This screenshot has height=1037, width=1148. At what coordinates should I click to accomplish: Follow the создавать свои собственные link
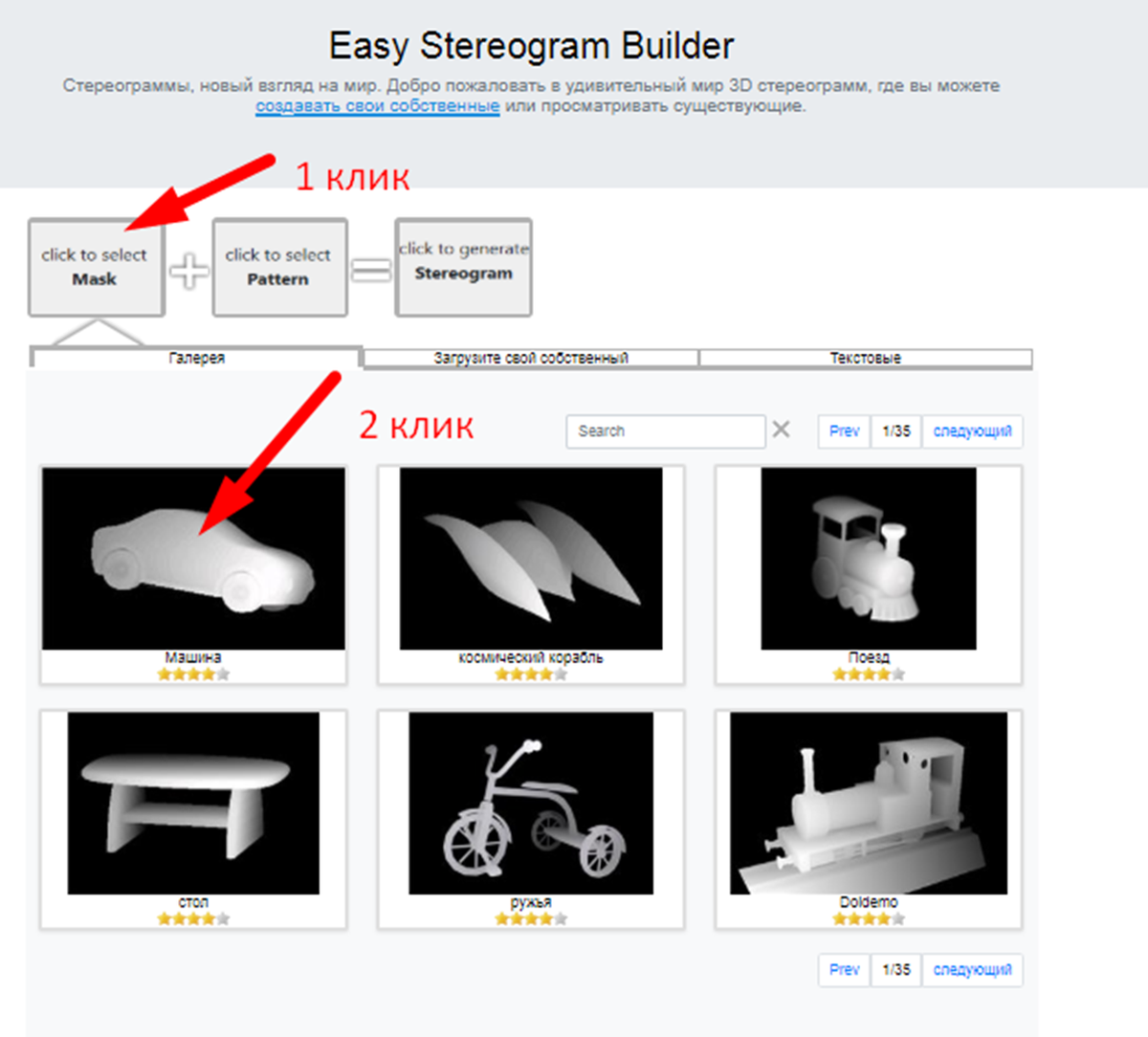(378, 106)
